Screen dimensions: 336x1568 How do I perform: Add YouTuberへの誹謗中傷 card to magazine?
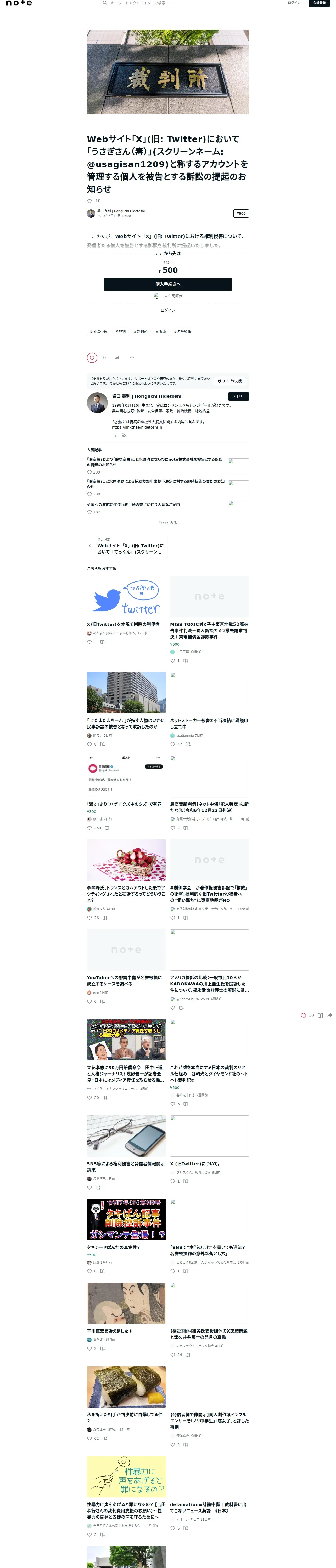point(102,1001)
